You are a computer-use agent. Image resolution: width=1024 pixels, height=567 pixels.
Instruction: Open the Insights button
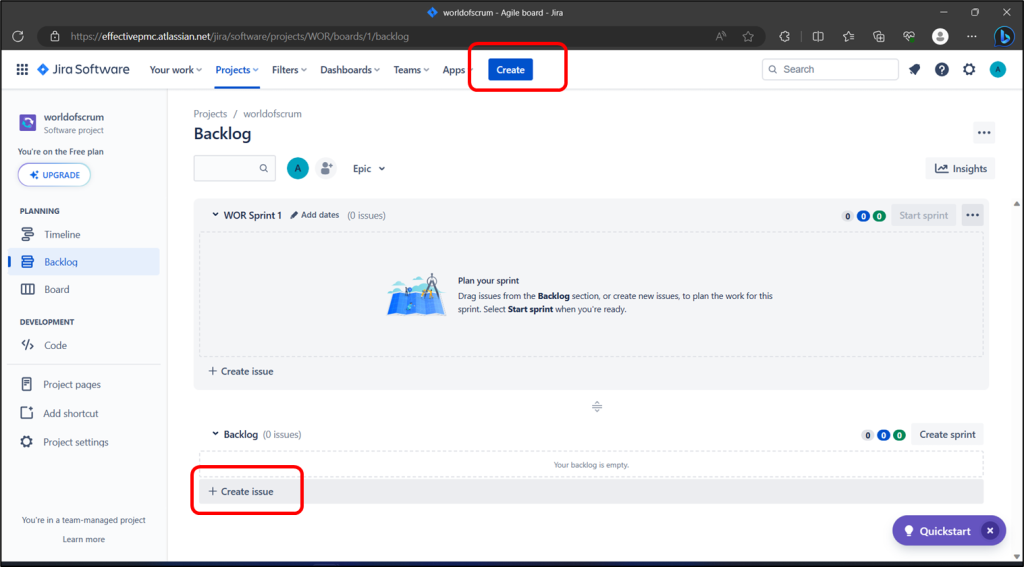pyautogui.click(x=961, y=169)
